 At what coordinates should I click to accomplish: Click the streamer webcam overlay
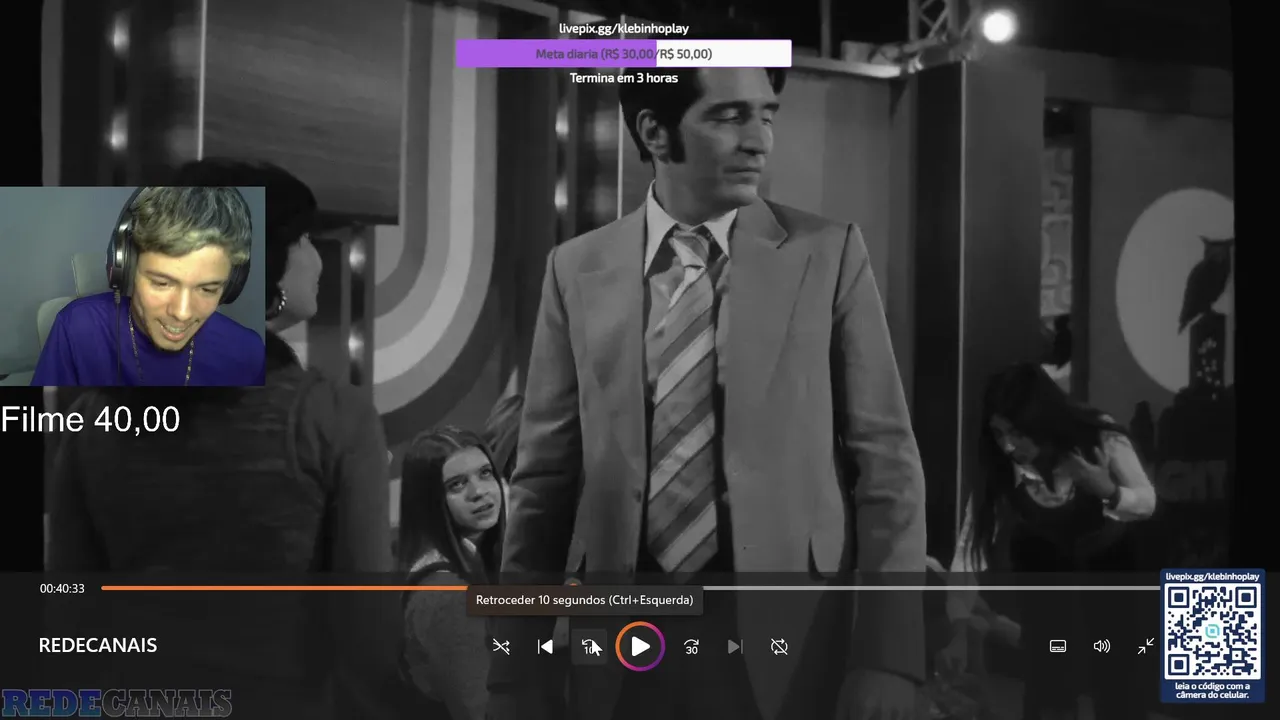click(132, 286)
